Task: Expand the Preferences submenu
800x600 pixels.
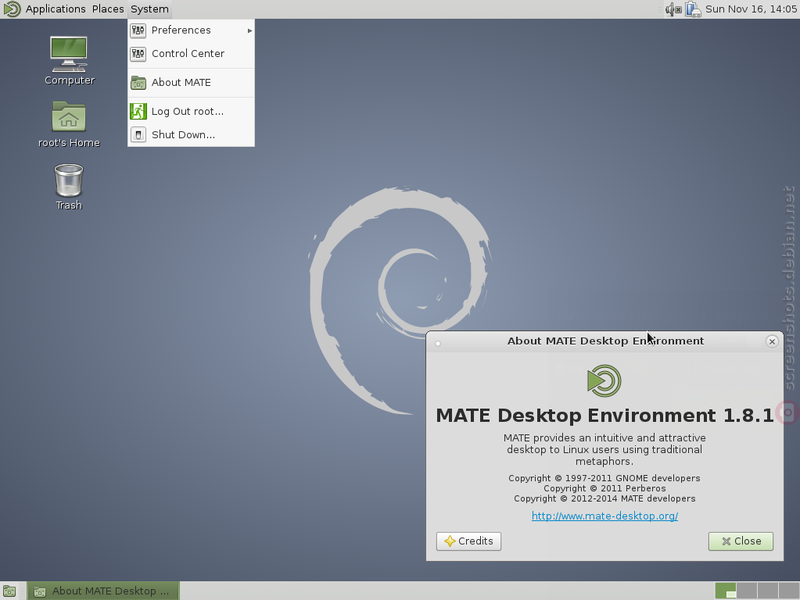Action: coord(191,30)
